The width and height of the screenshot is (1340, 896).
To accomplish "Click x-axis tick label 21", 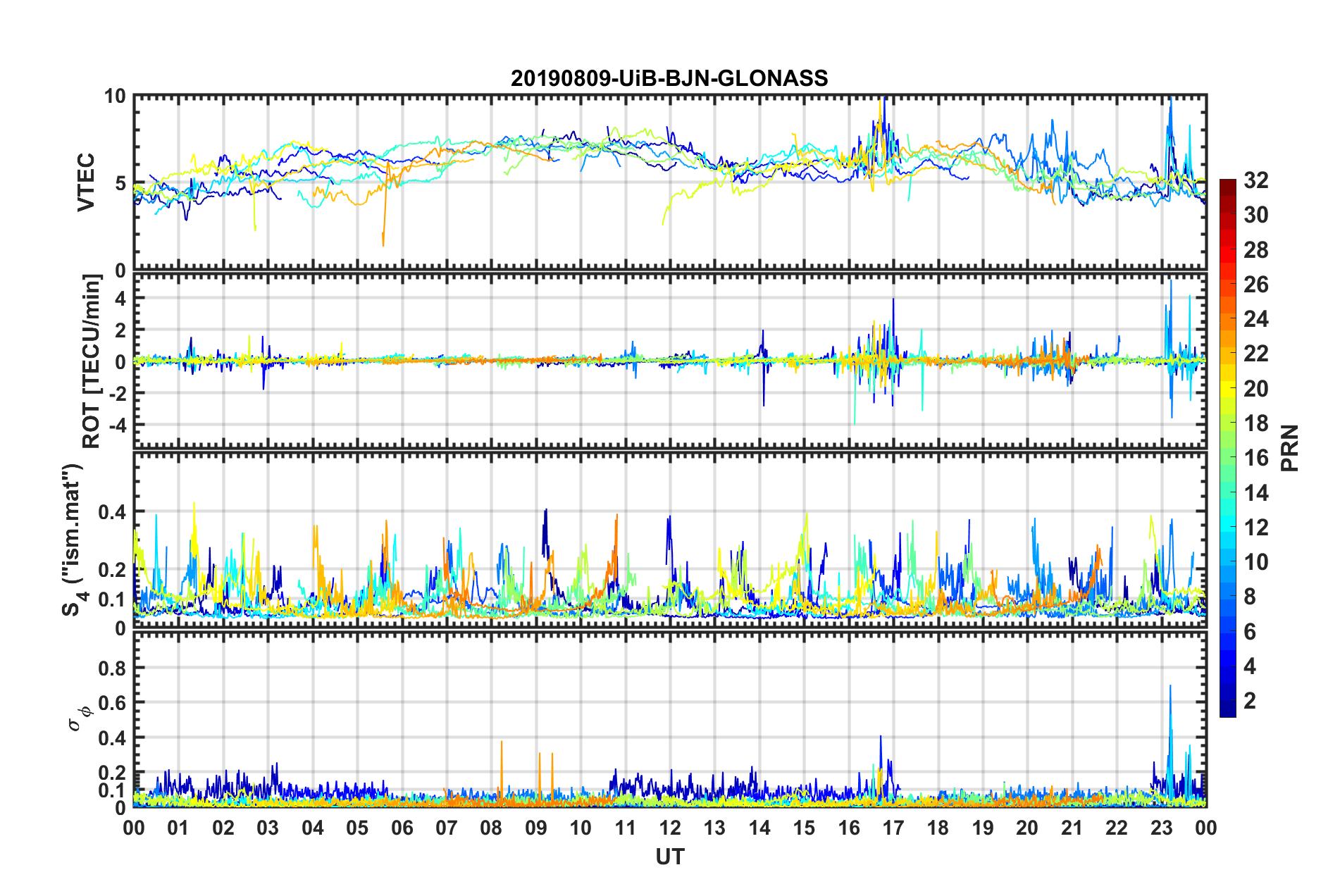I will pos(1072,828).
